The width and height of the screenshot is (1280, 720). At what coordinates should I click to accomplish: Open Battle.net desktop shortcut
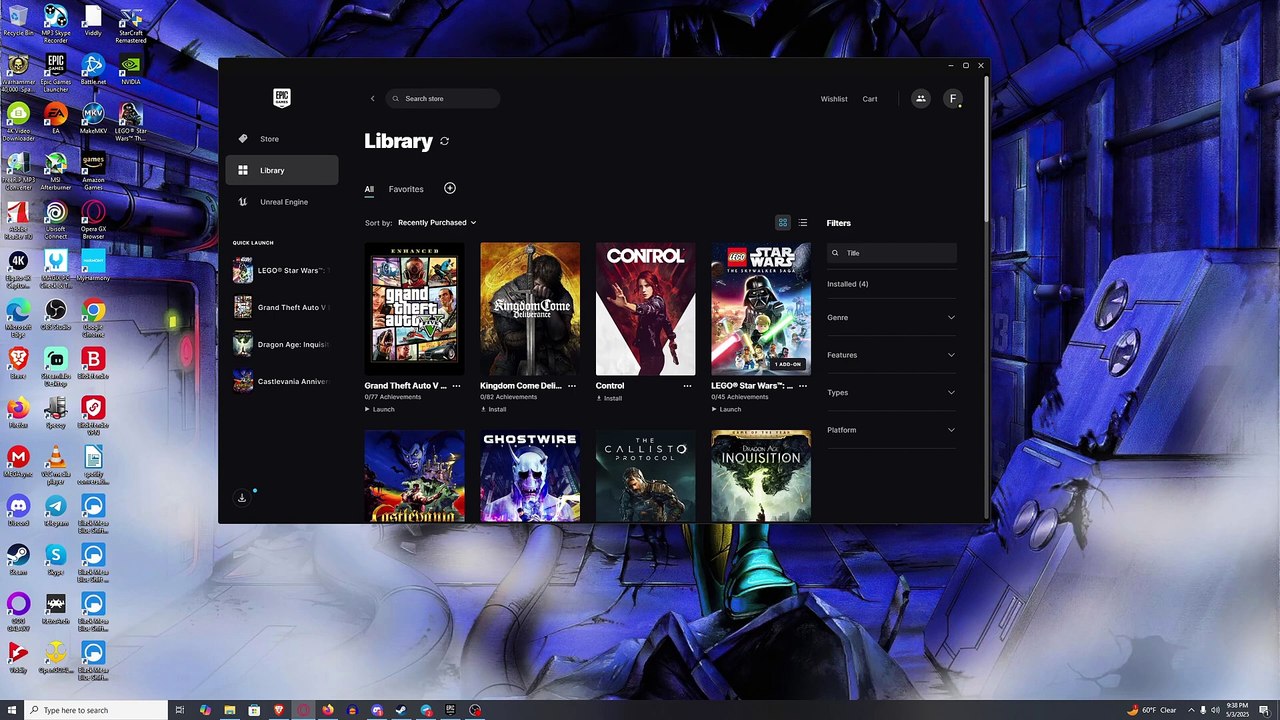(93, 70)
